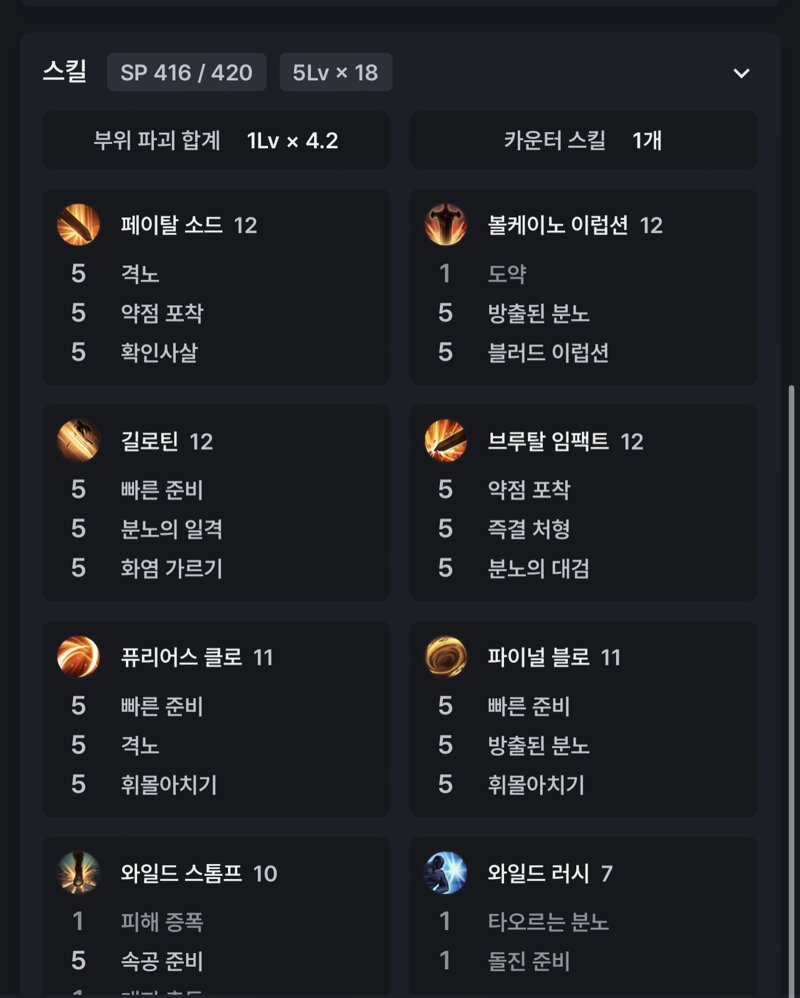Click the 와일드 스톰프 skill icon
The height and width of the screenshot is (998, 800).
point(78,873)
